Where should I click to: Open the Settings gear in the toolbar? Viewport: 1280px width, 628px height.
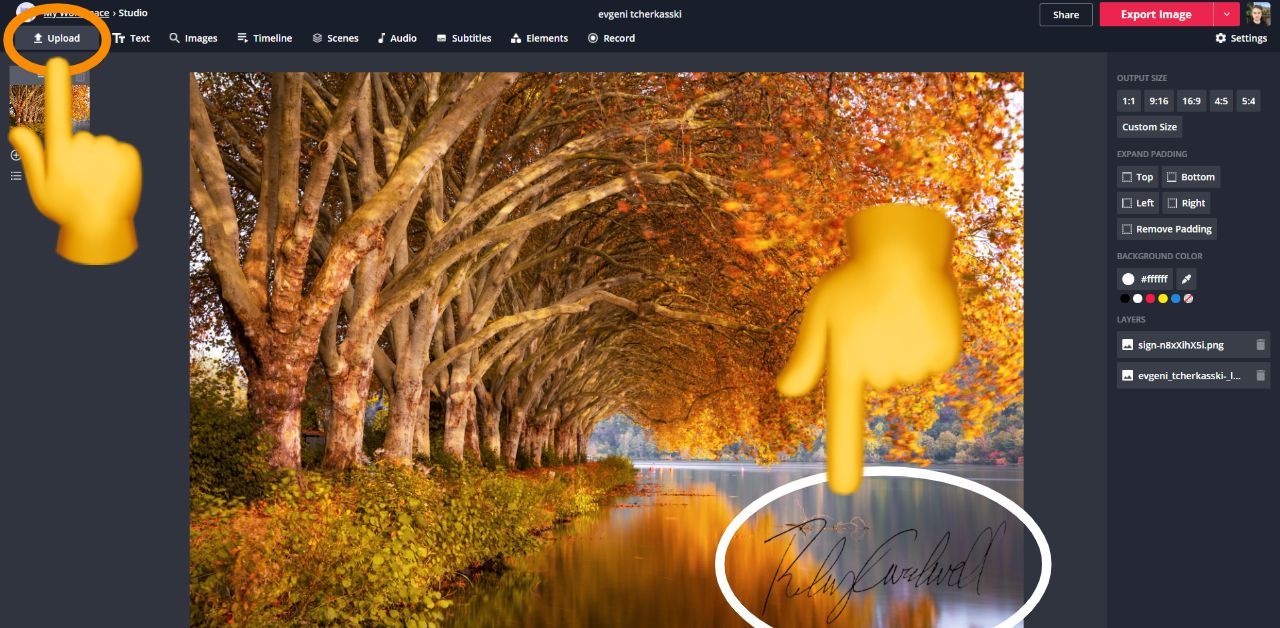click(1241, 38)
